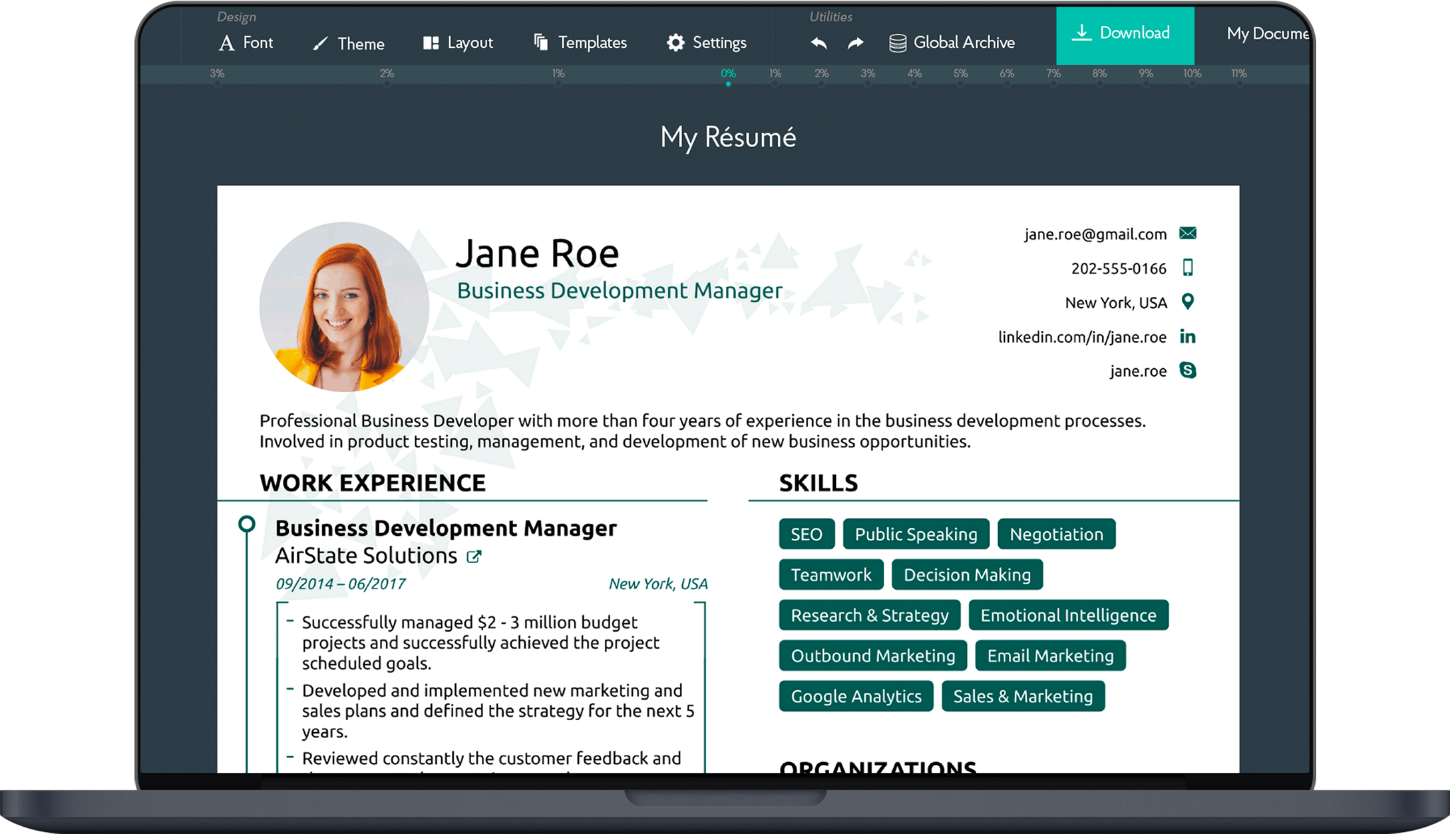The height and width of the screenshot is (834, 1450).
Task: Open the AirState Solutions external link icon
Action: pos(474,557)
